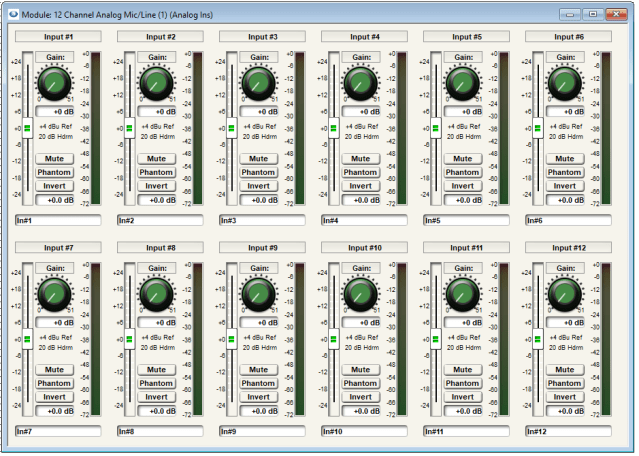Click the fader handle on Input #2
This screenshot has width=639, height=456.
tap(129, 128)
